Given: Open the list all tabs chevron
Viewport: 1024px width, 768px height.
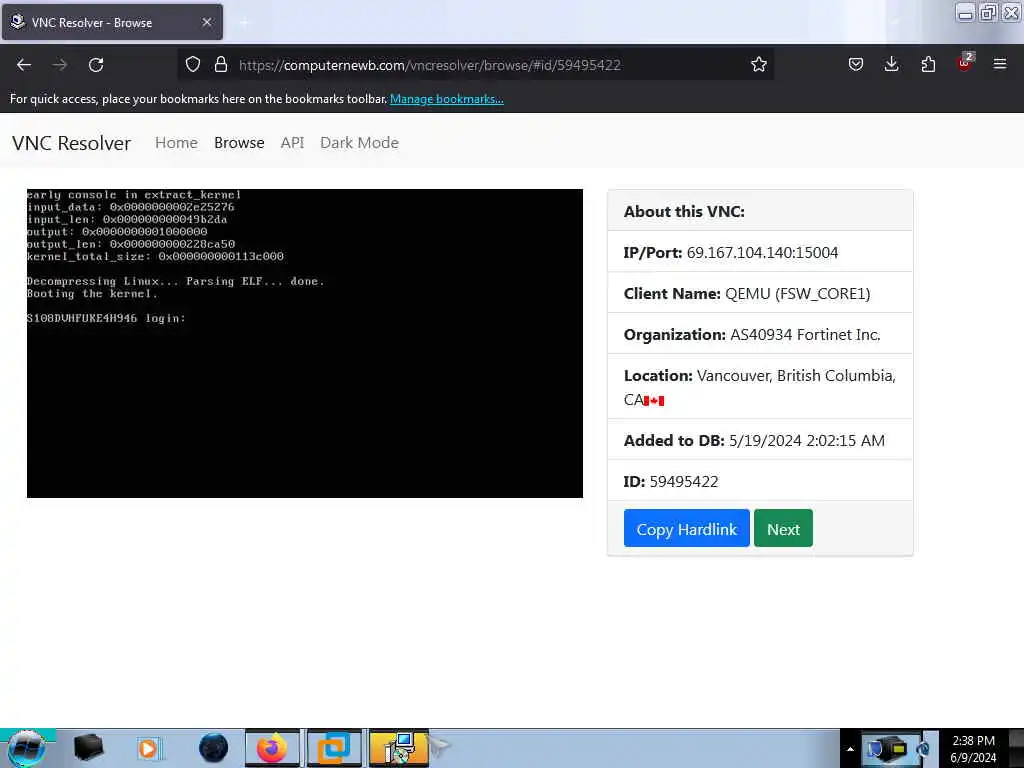Looking at the screenshot, I should coord(895,23).
